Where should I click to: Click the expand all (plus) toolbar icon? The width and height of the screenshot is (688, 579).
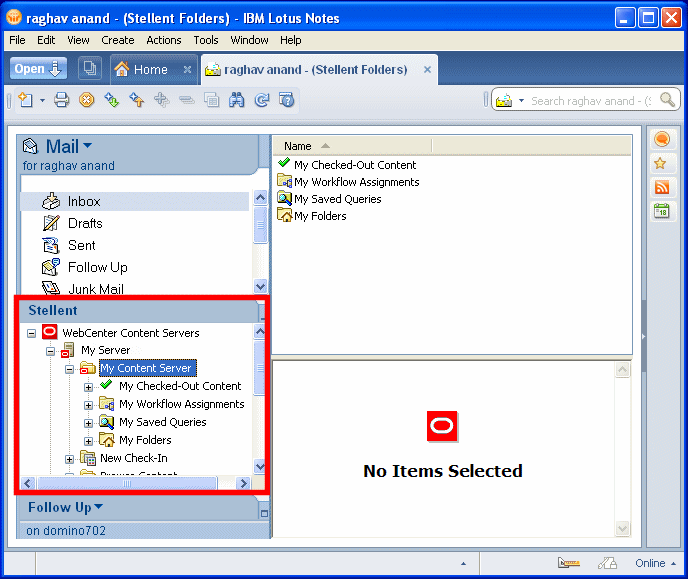tap(161, 100)
